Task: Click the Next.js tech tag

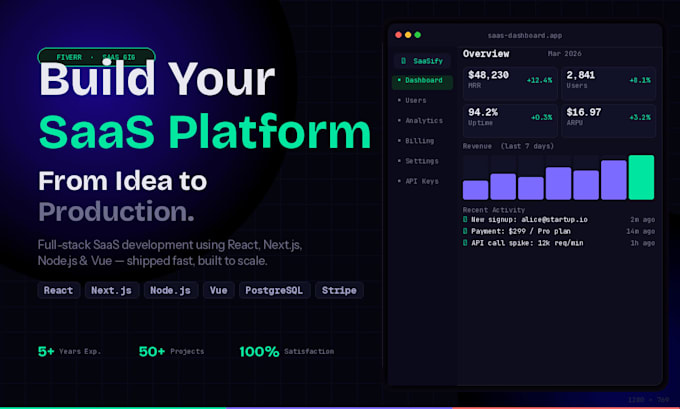Action: point(112,291)
